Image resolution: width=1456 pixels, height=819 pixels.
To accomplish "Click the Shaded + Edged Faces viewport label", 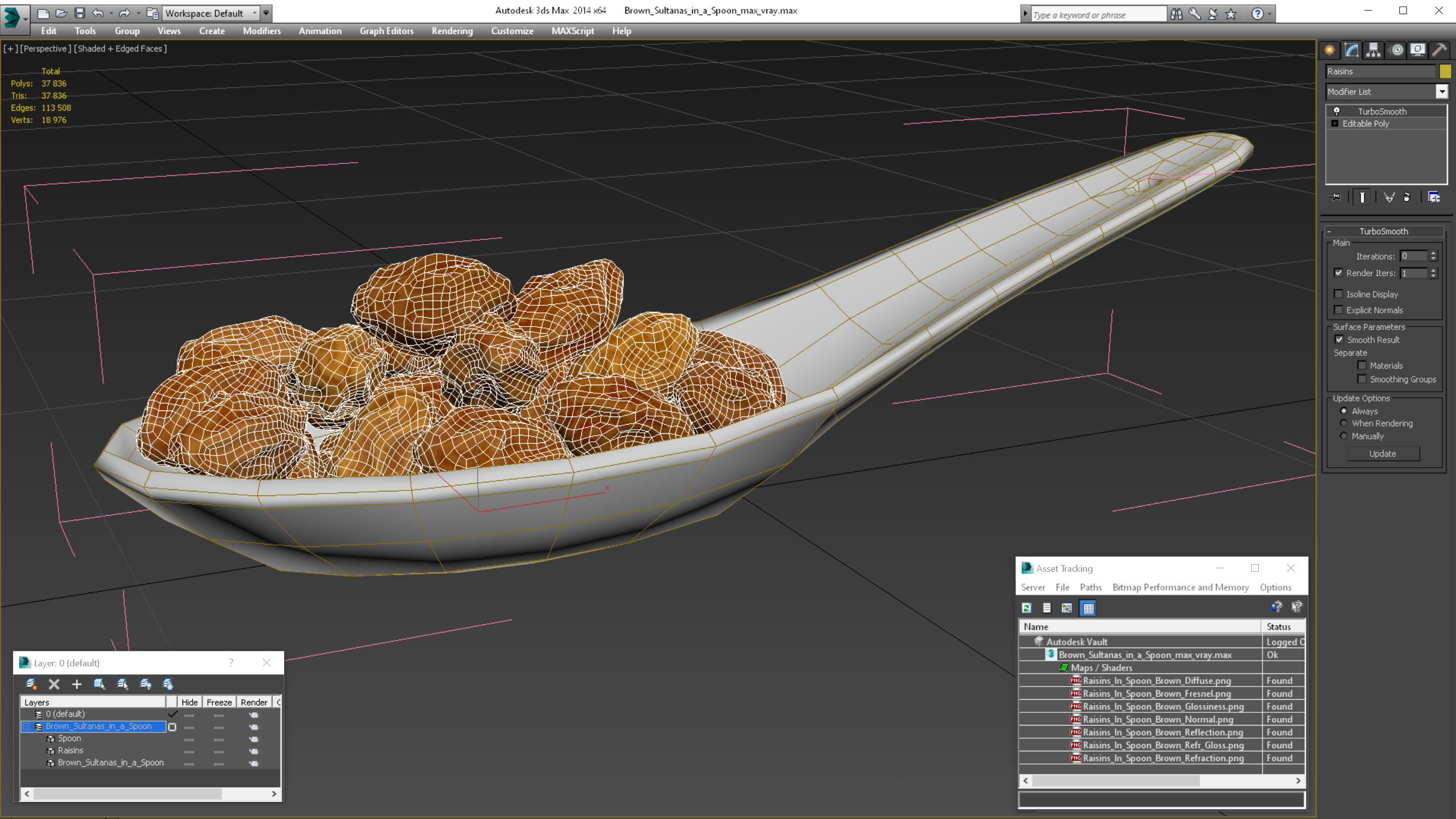I will 120,49.
